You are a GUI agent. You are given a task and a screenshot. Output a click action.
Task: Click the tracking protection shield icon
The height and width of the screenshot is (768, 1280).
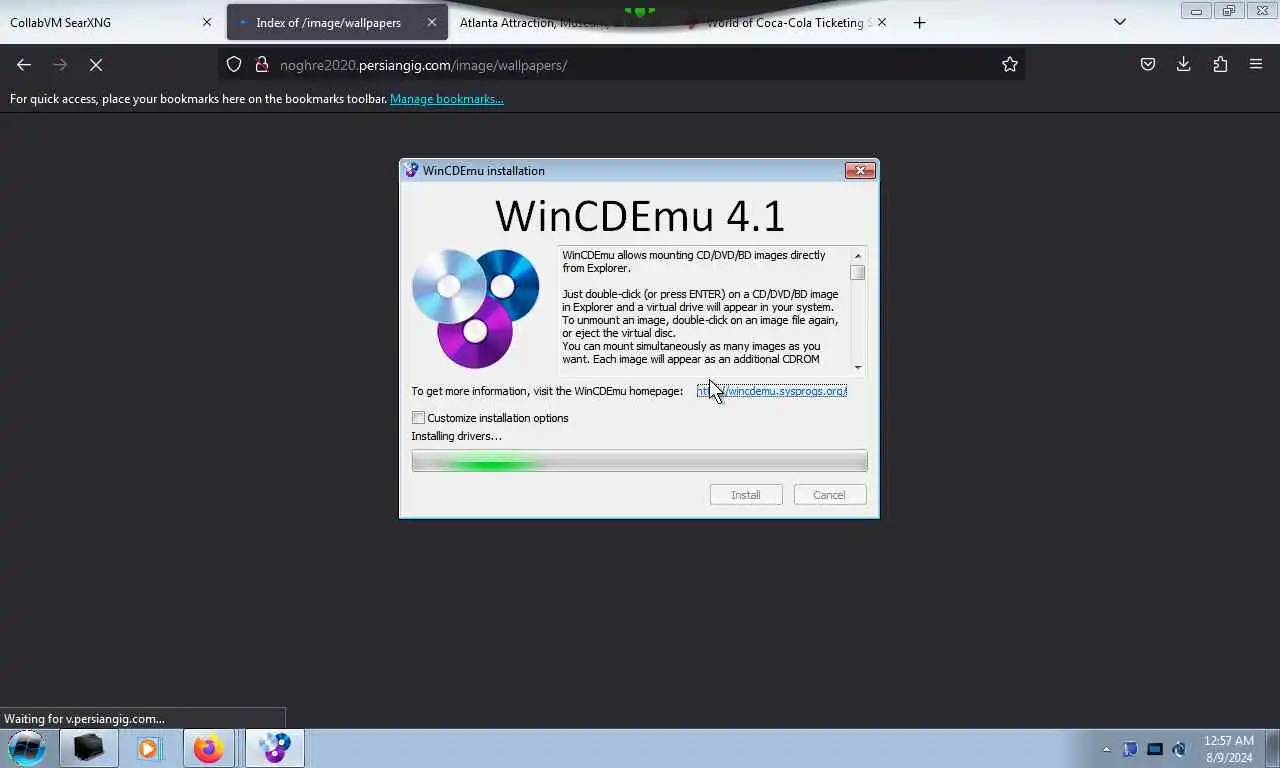234,64
